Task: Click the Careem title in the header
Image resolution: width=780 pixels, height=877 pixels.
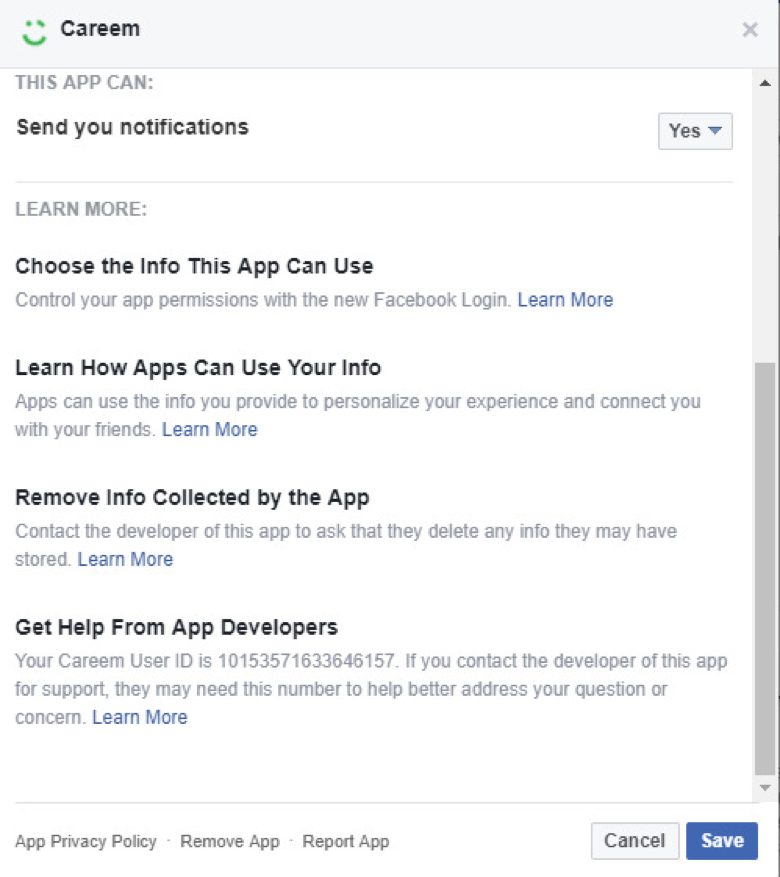Action: tap(100, 29)
